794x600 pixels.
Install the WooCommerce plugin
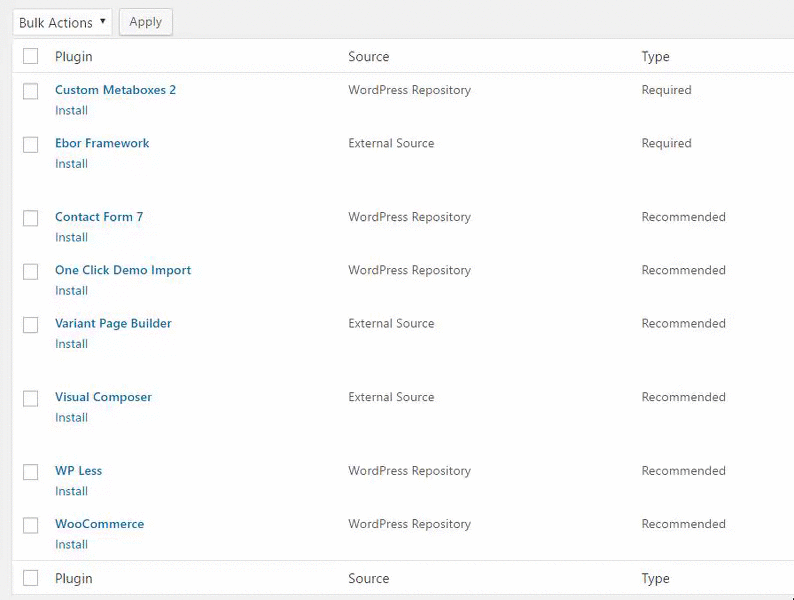click(x=71, y=544)
